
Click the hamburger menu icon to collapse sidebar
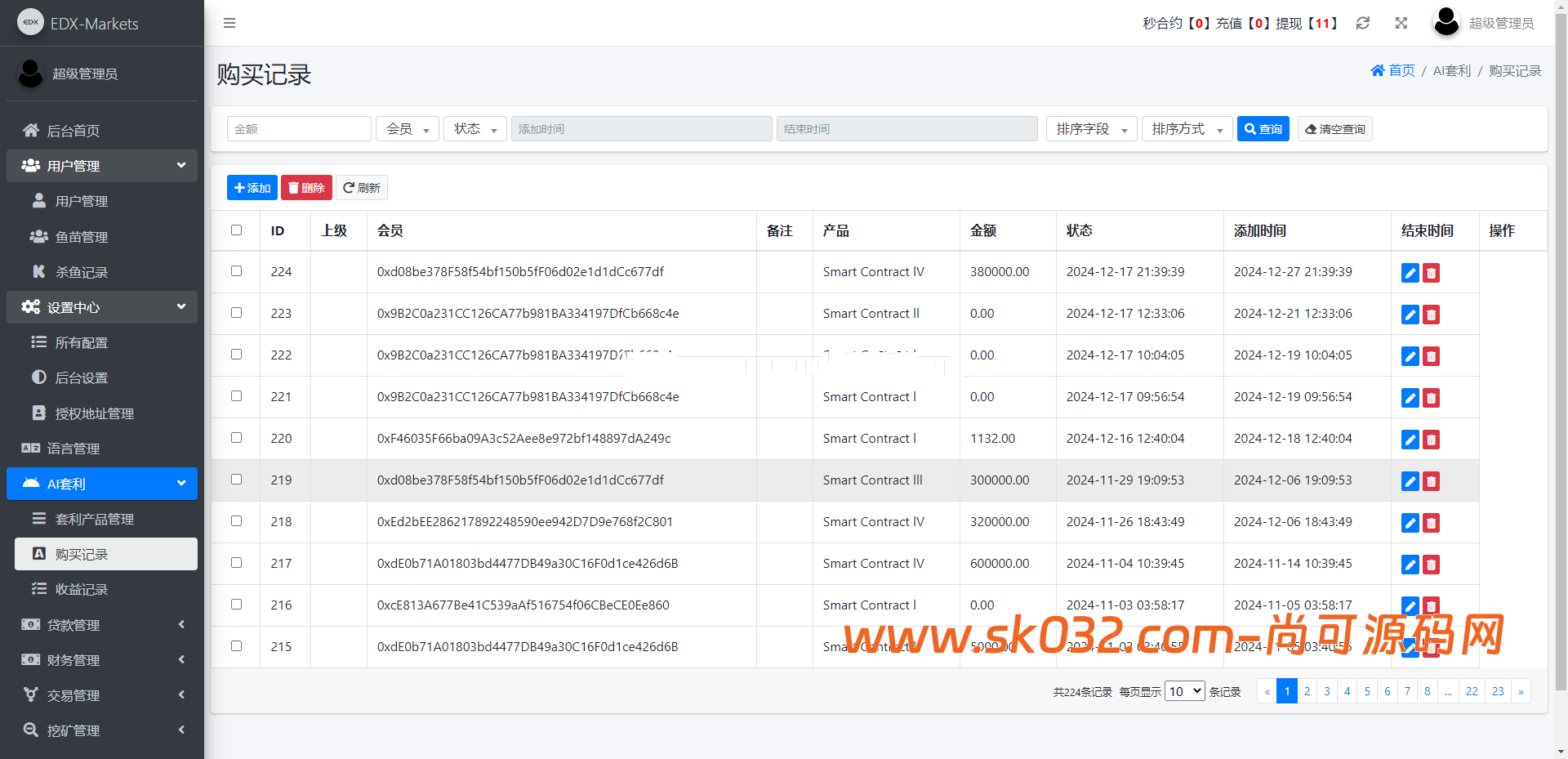click(229, 23)
